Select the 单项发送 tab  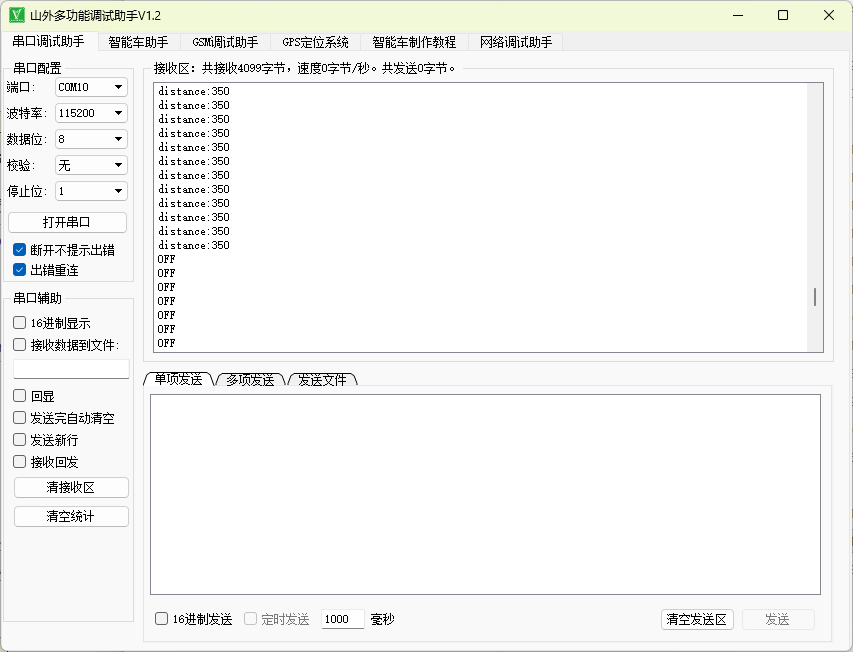(178, 379)
